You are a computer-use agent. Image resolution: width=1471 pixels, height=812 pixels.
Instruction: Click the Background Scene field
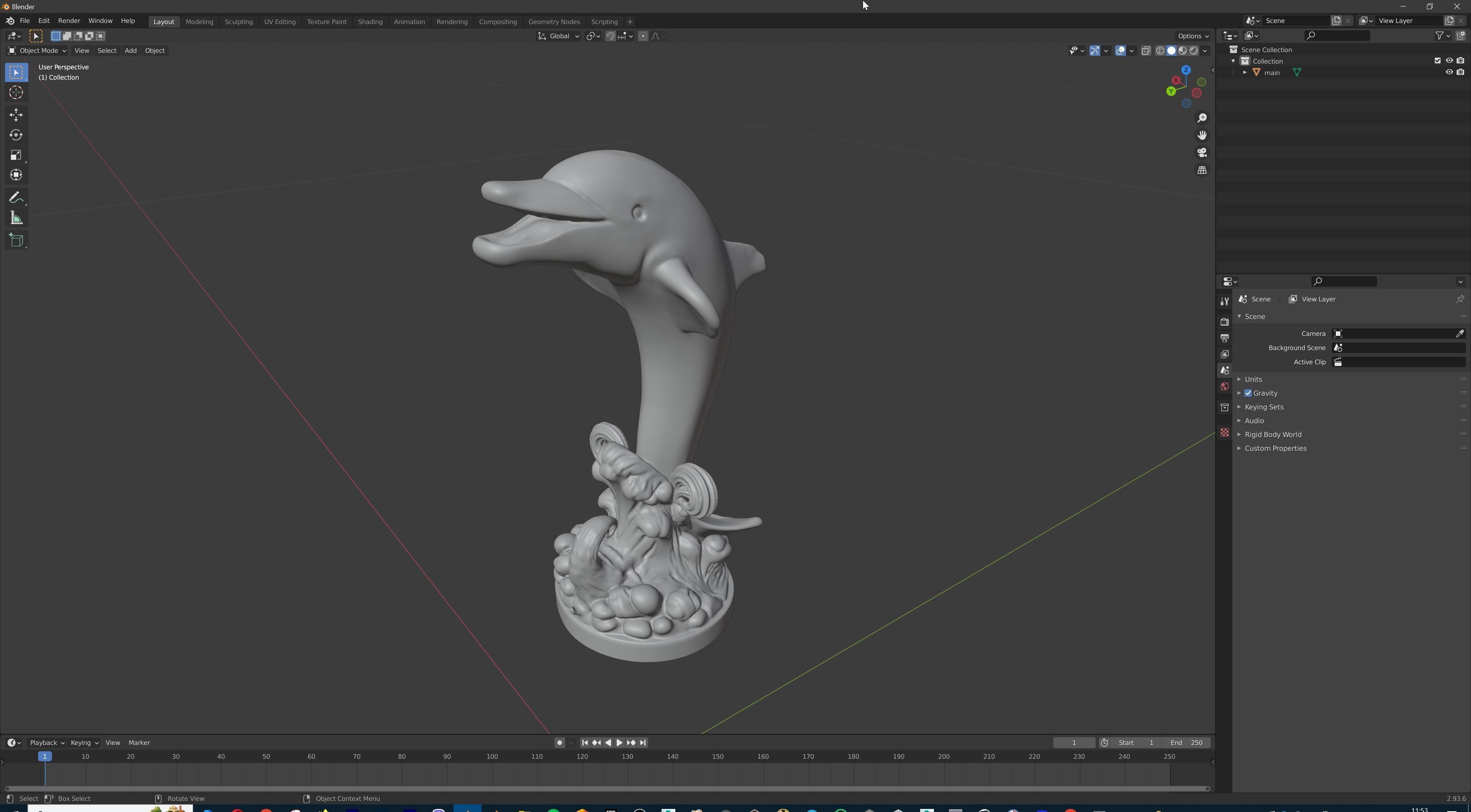(1399, 348)
